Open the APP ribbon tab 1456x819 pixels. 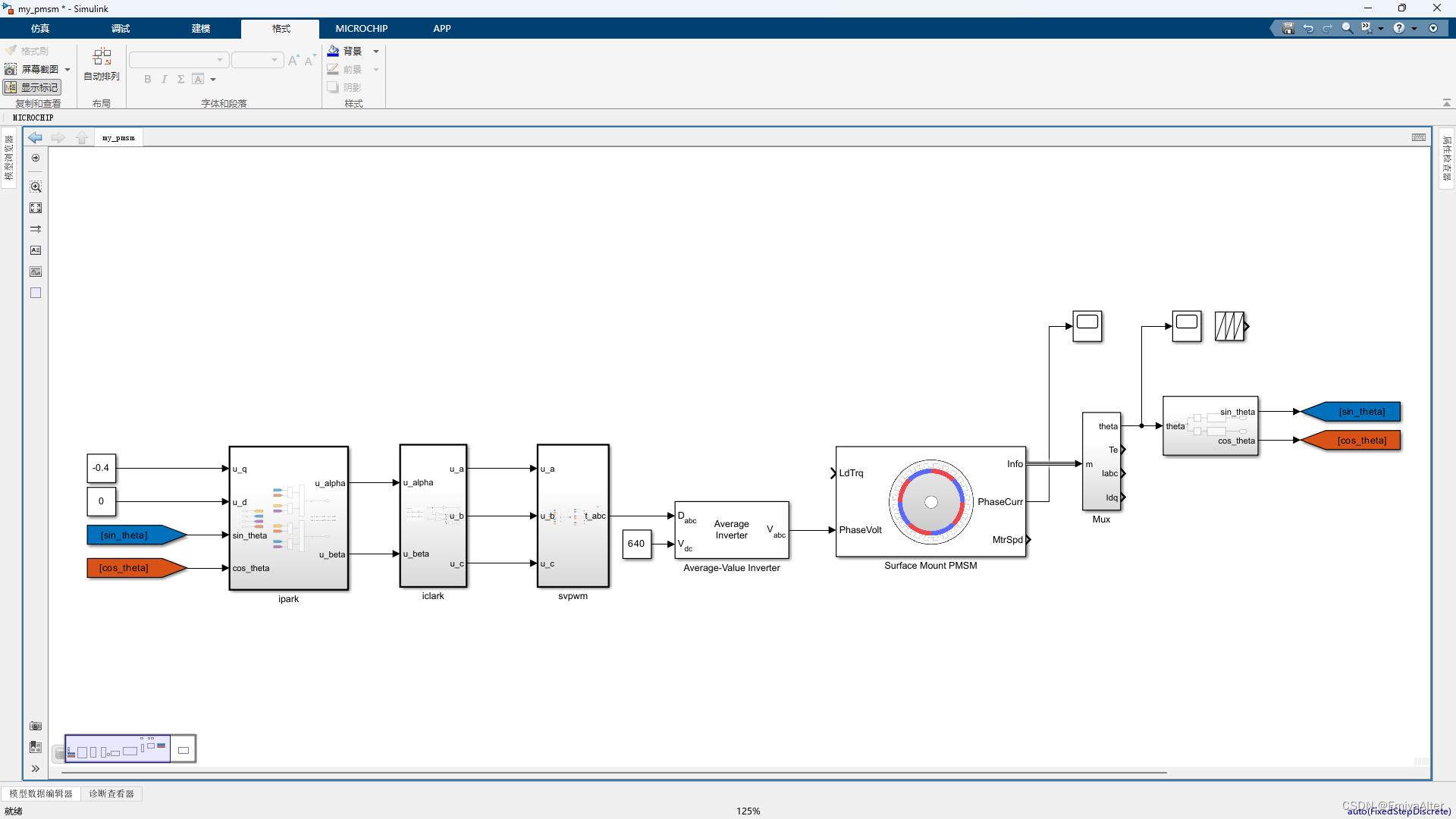441,28
